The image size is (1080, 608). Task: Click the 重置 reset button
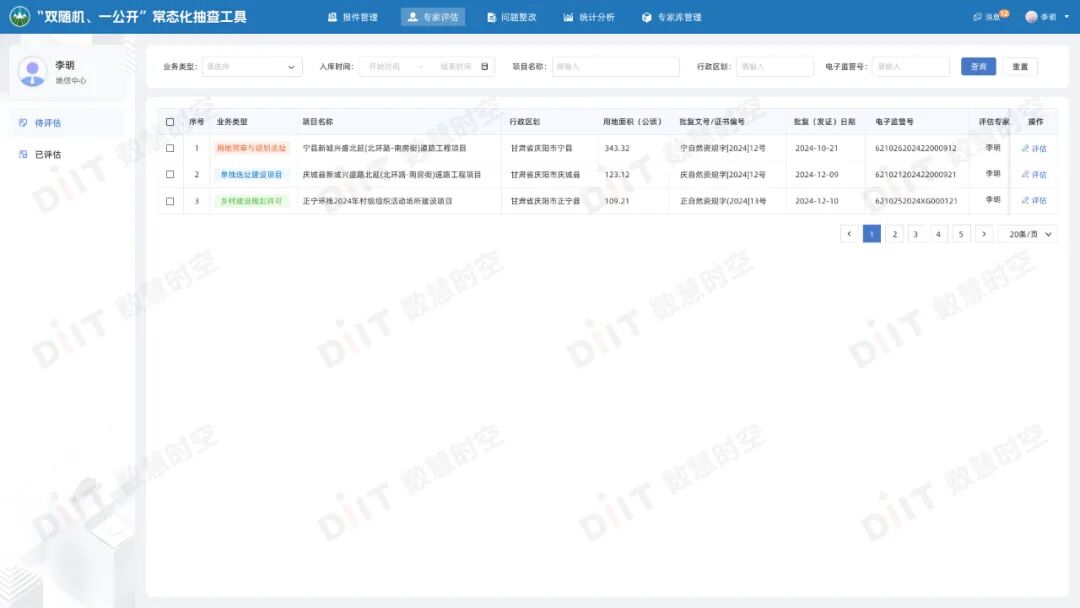1020,67
